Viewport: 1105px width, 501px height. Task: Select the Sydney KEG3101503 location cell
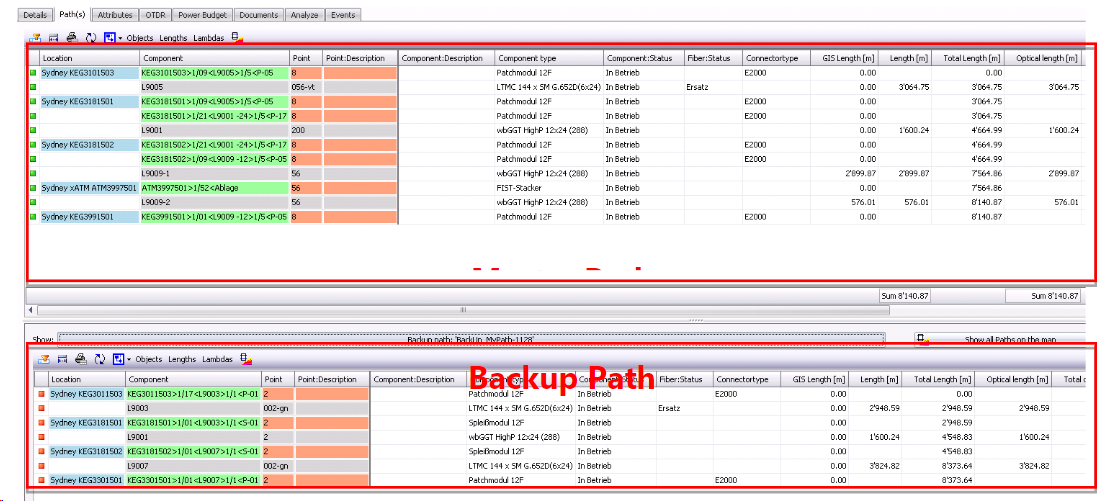pyautogui.click(x=89, y=73)
